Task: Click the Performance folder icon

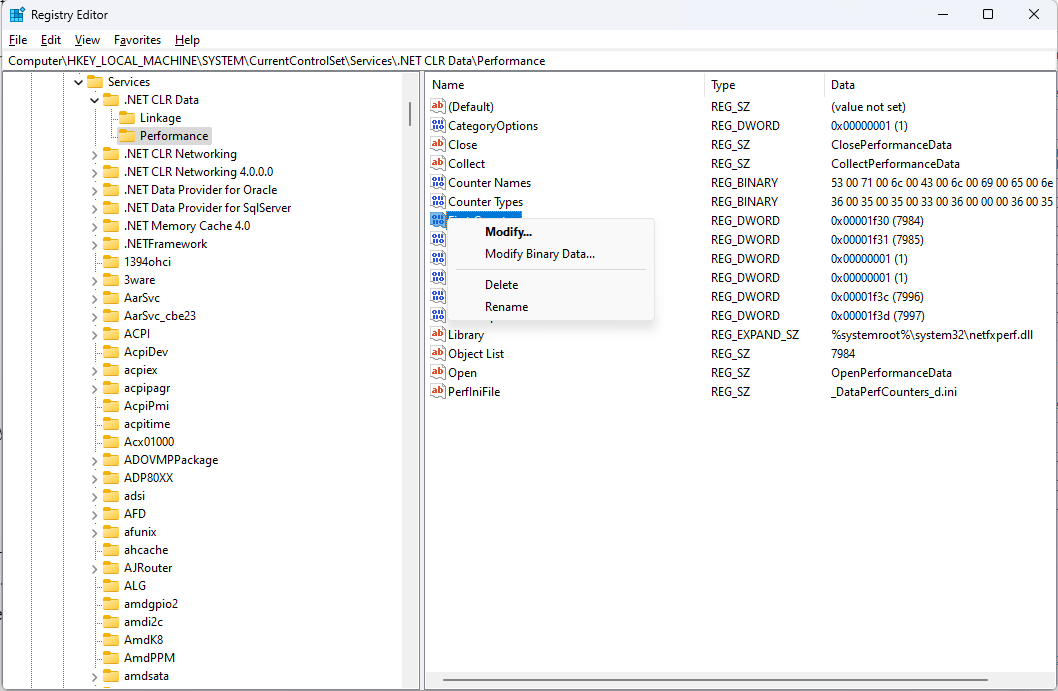Action: click(127, 136)
